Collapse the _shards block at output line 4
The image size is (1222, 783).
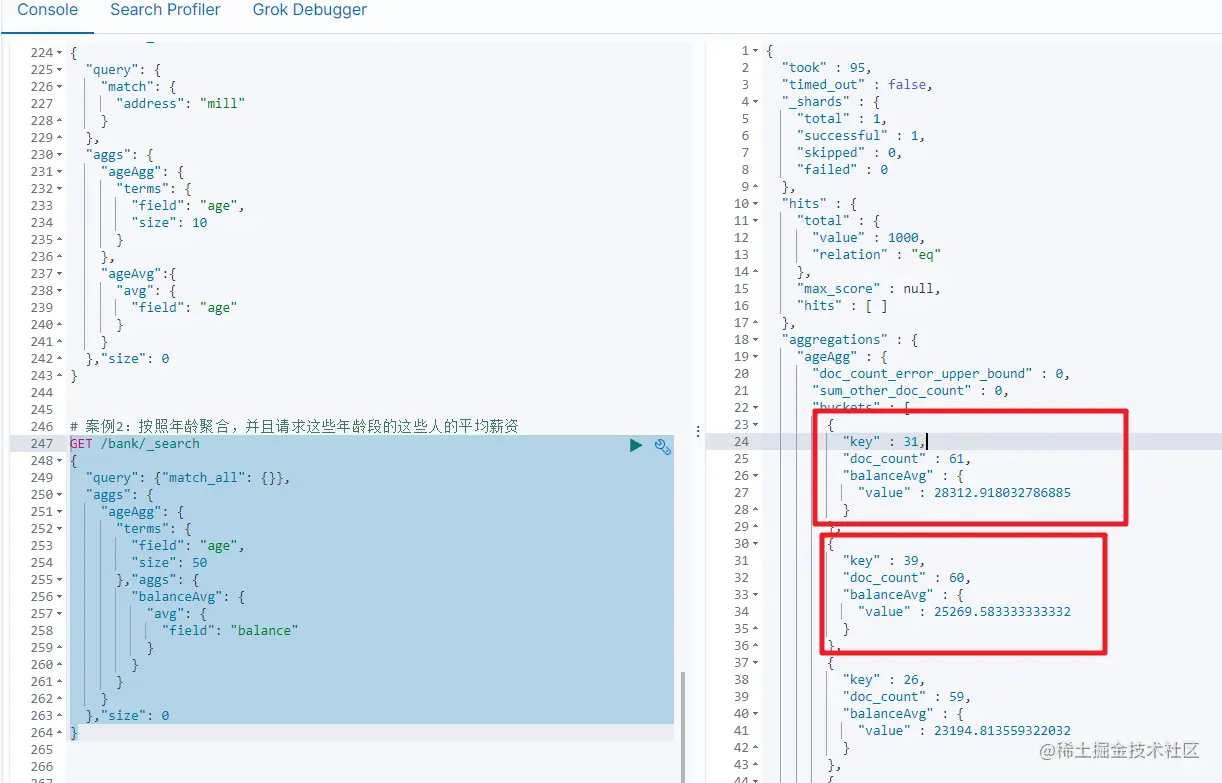756,102
